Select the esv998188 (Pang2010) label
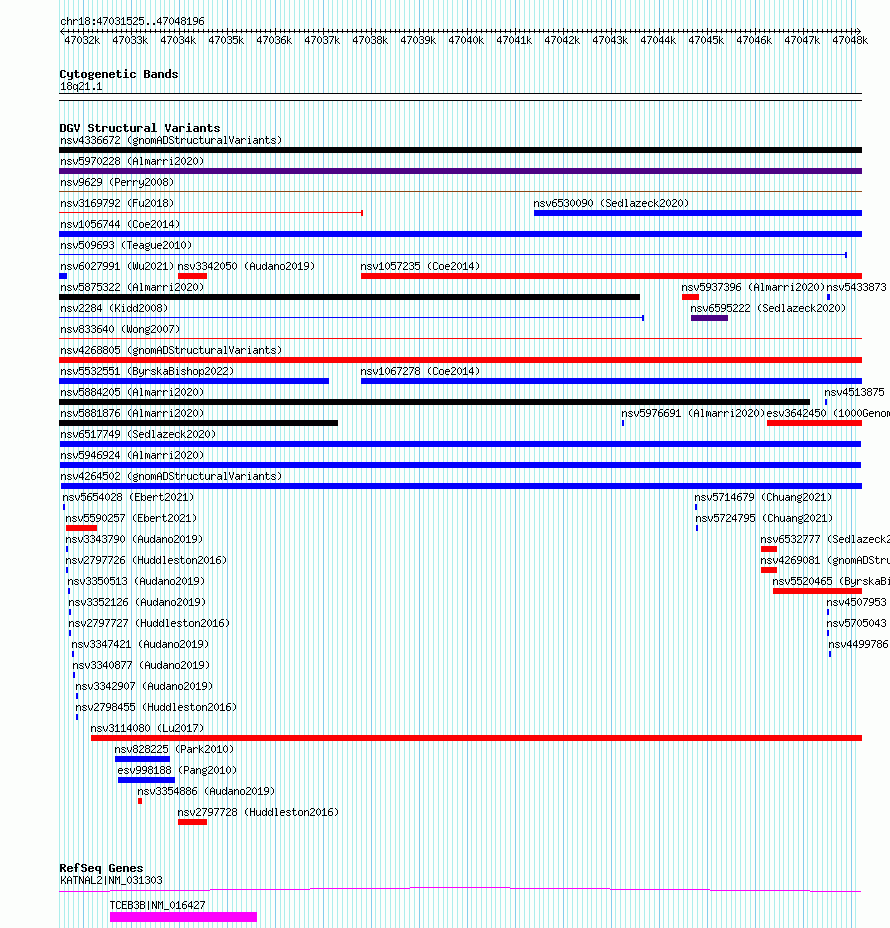Image resolution: width=890 pixels, height=928 pixels. [x=177, y=771]
